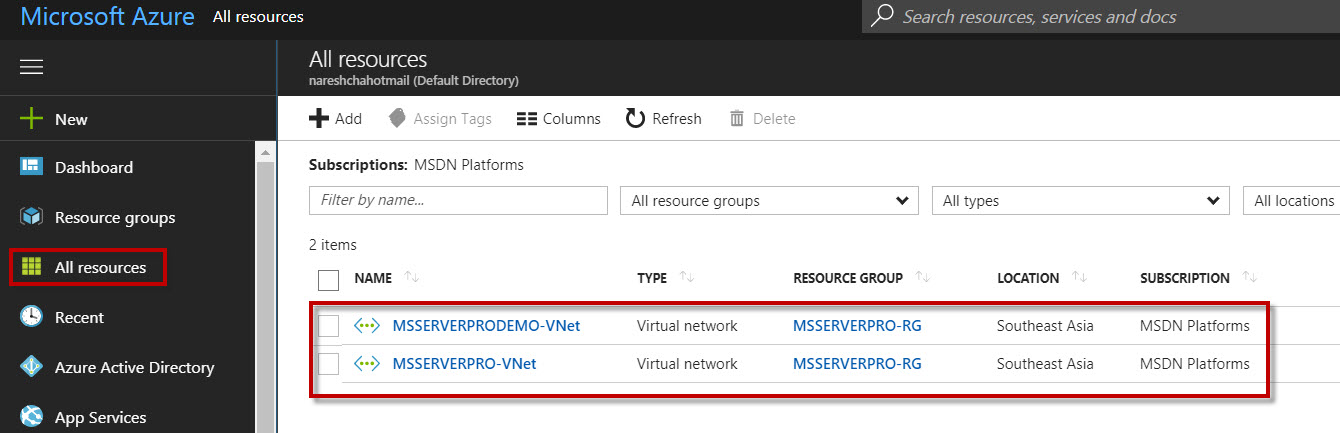Check the MSSERVERPRODEMO-VNet row checkbox
The height and width of the screenshot is (433, 1340).
328,326
